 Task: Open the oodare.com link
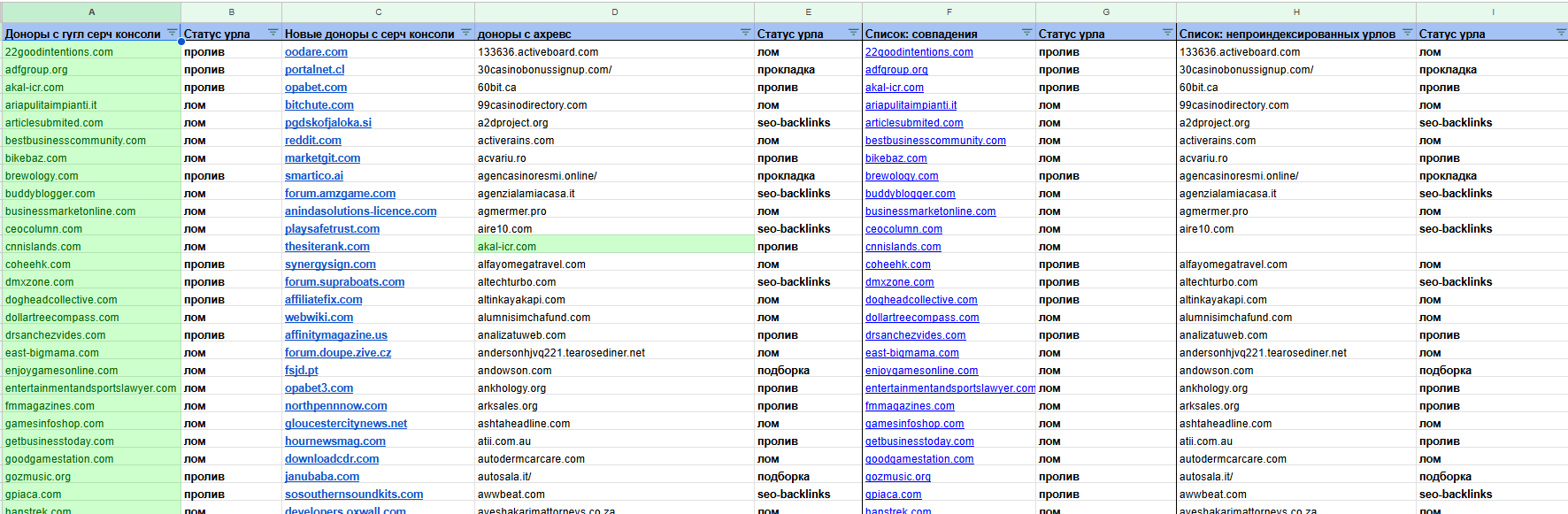[x=316, y=52]
